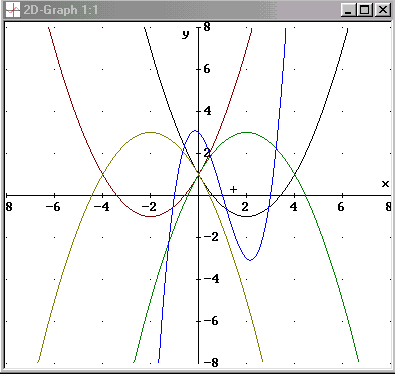Screen dimensions: 395x374
Task: Click the 2D-Graph window system icon
Action: (x=12, y=10)
